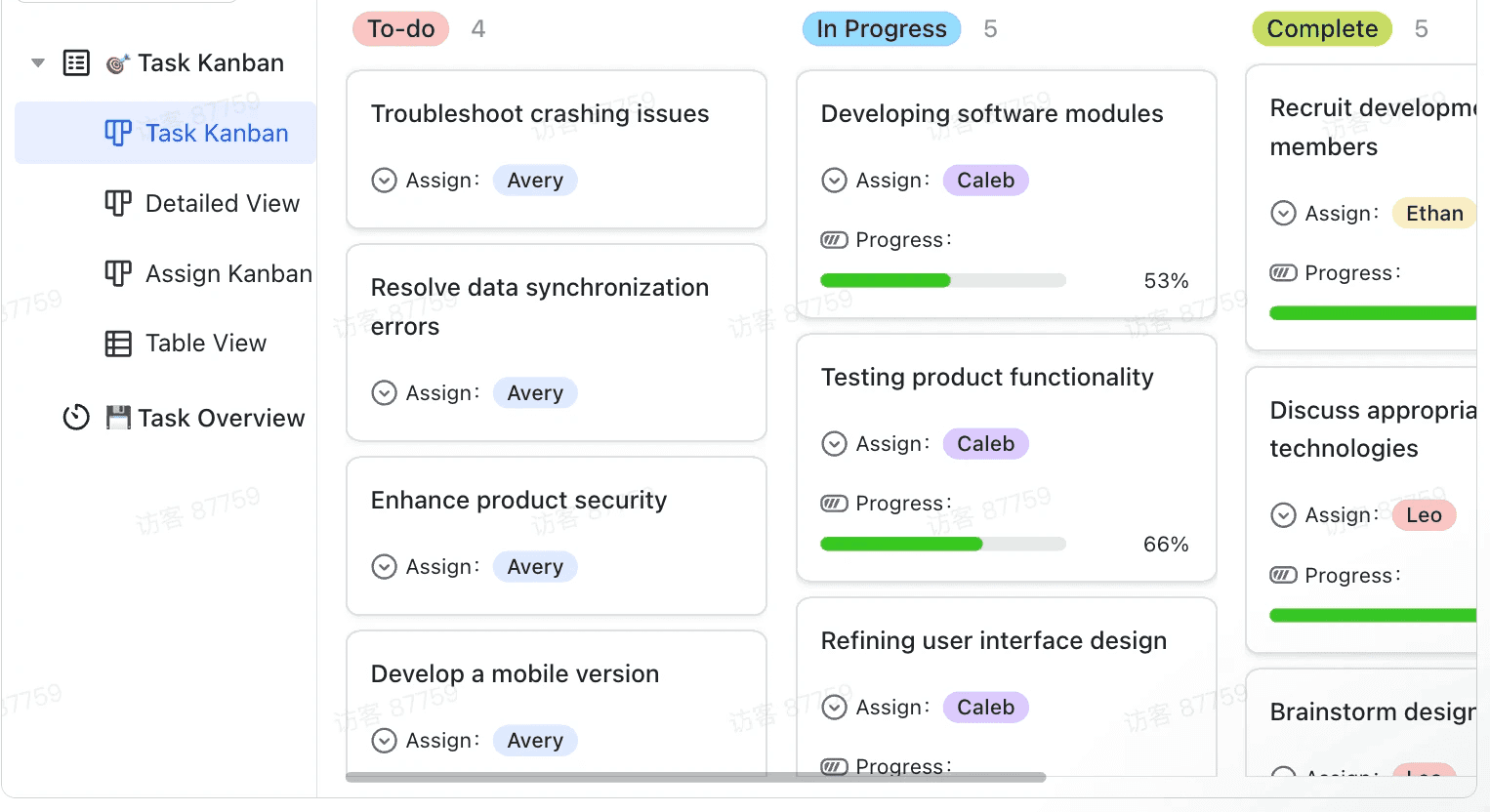
Task: Expand the Assign chevron on Resolve data synchronization errors
Action: (x=384, y=392)
